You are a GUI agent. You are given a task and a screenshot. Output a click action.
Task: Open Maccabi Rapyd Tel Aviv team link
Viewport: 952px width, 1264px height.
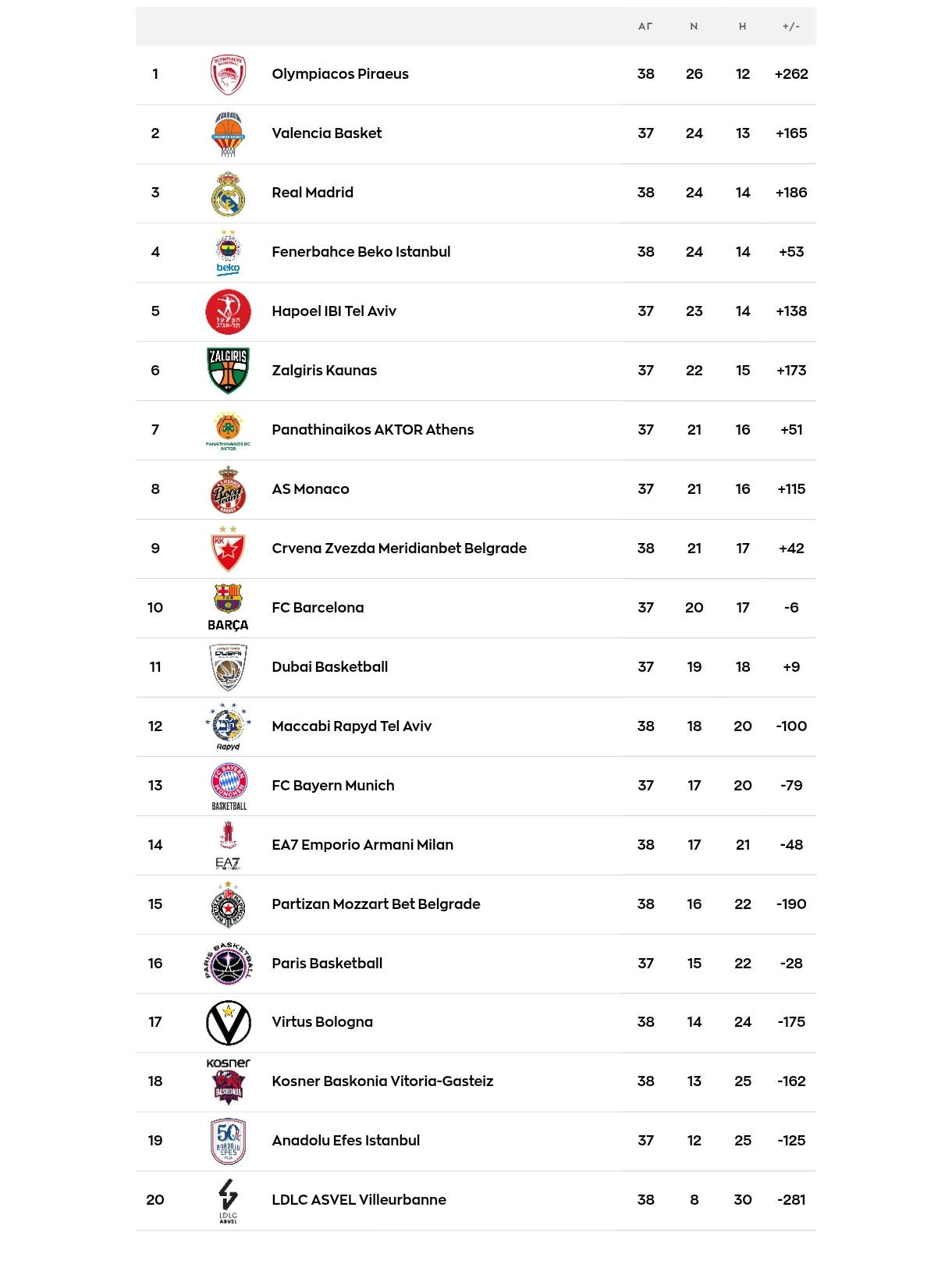tap(352, 726)
